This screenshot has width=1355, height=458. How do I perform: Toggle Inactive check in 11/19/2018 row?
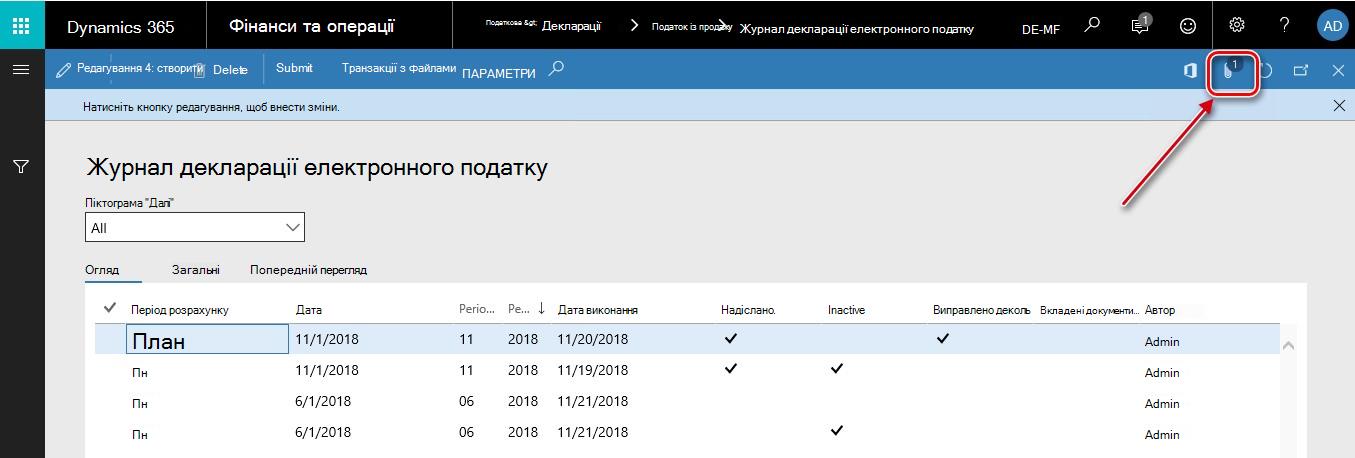click(x=837, y=369)
